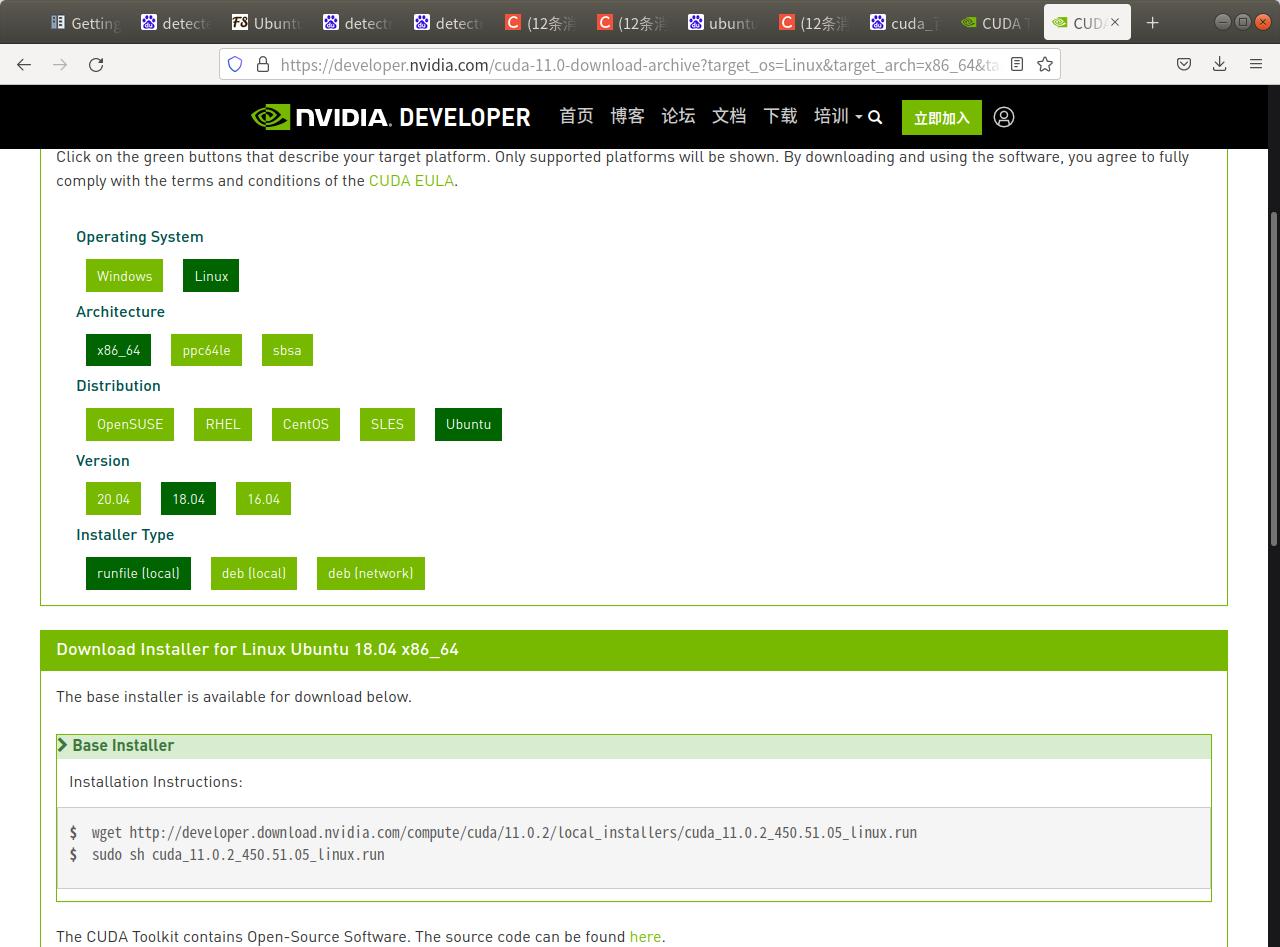Screen dimensions: 1280x947
Task: Switch to the inactive CUDA T tab
Action: click(x=996, y=22)
